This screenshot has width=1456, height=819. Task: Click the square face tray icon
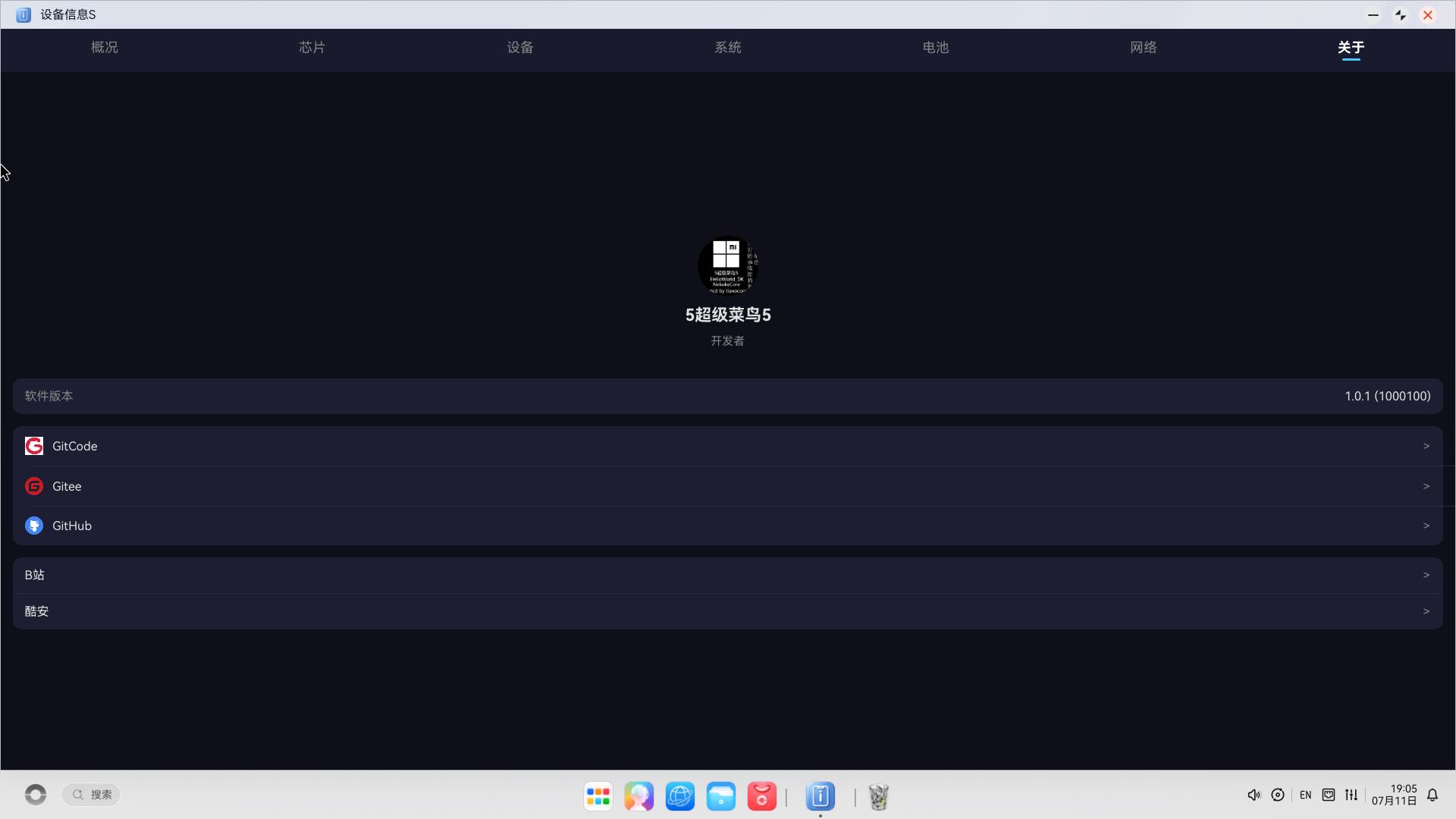click(x=1329, y=795)
